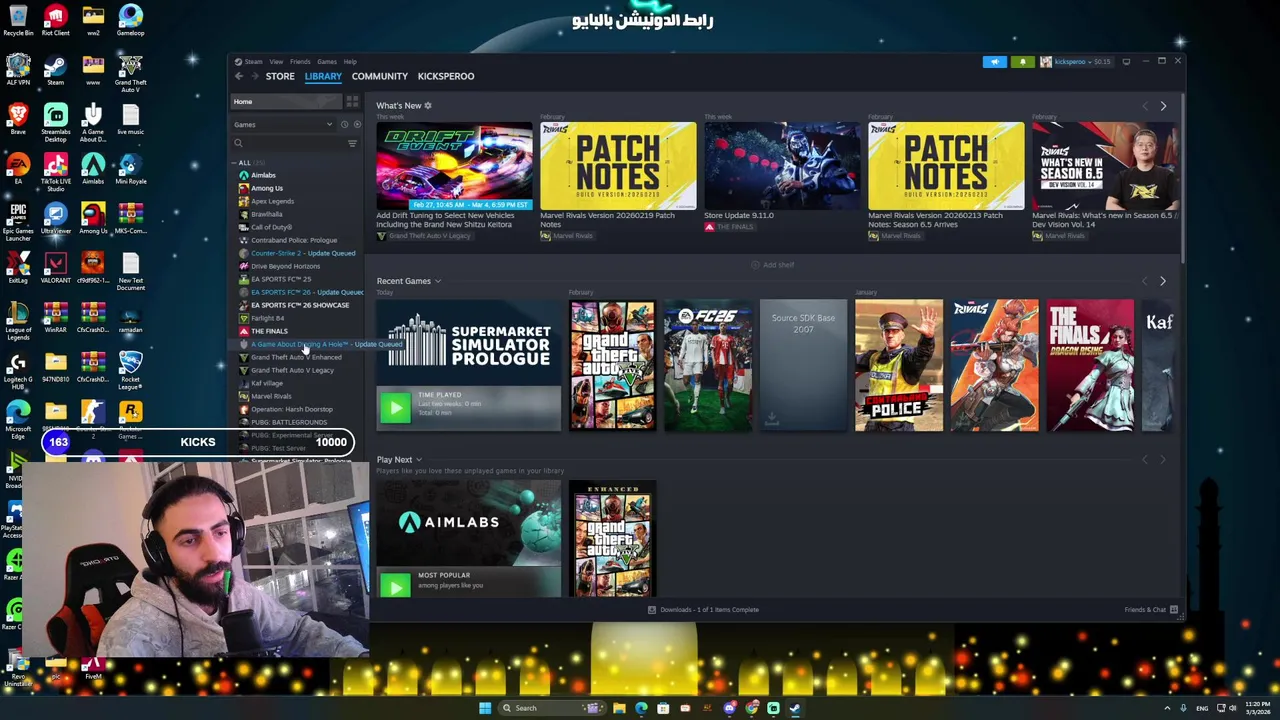Toggle sort by recent activity clock icon

click(344, 125)
